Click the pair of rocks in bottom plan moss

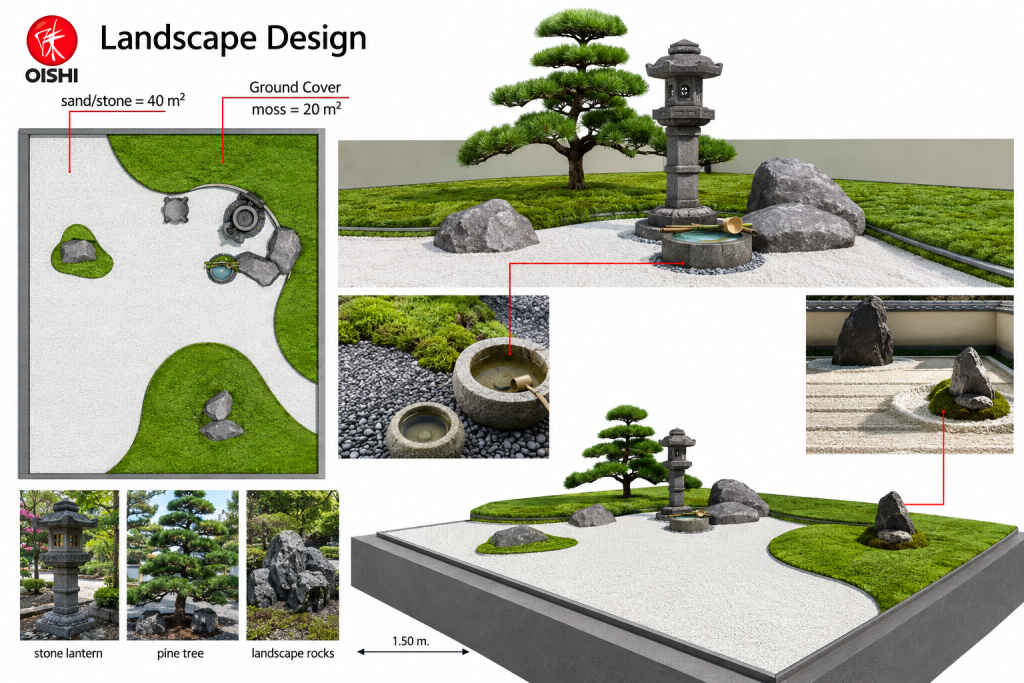(x=220, y=416)
